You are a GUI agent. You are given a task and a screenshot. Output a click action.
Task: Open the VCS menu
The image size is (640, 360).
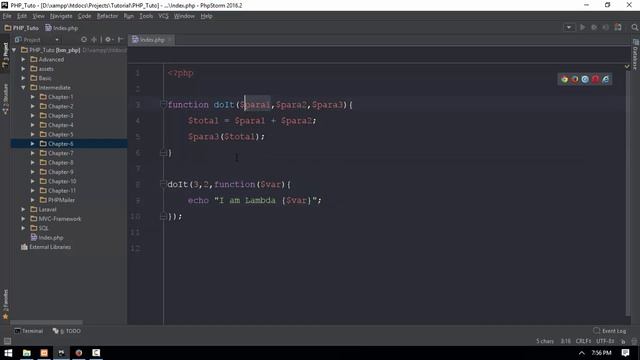point(163,16)
